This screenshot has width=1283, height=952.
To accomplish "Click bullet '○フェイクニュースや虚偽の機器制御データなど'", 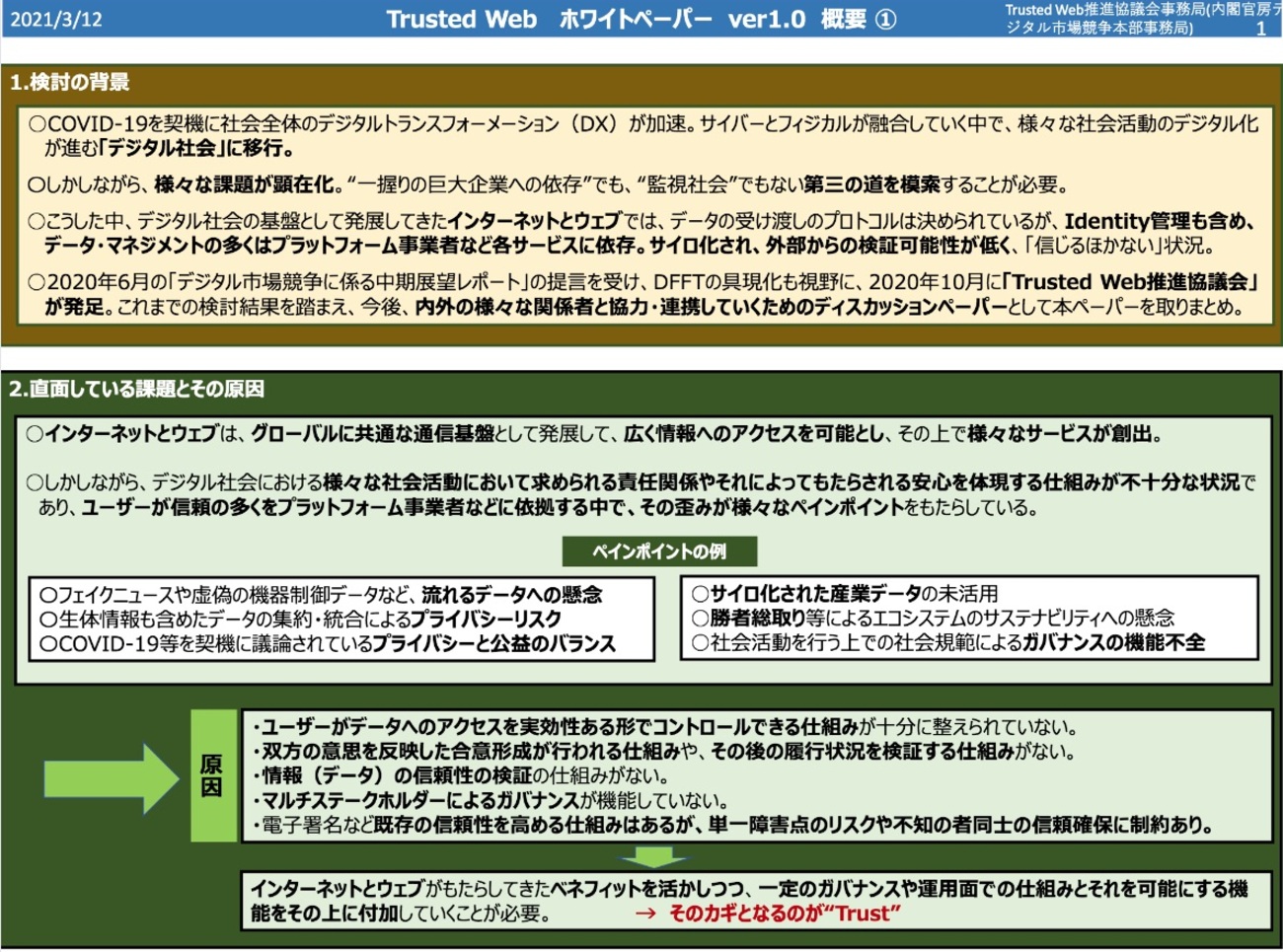I will click(x=321, y=594).
